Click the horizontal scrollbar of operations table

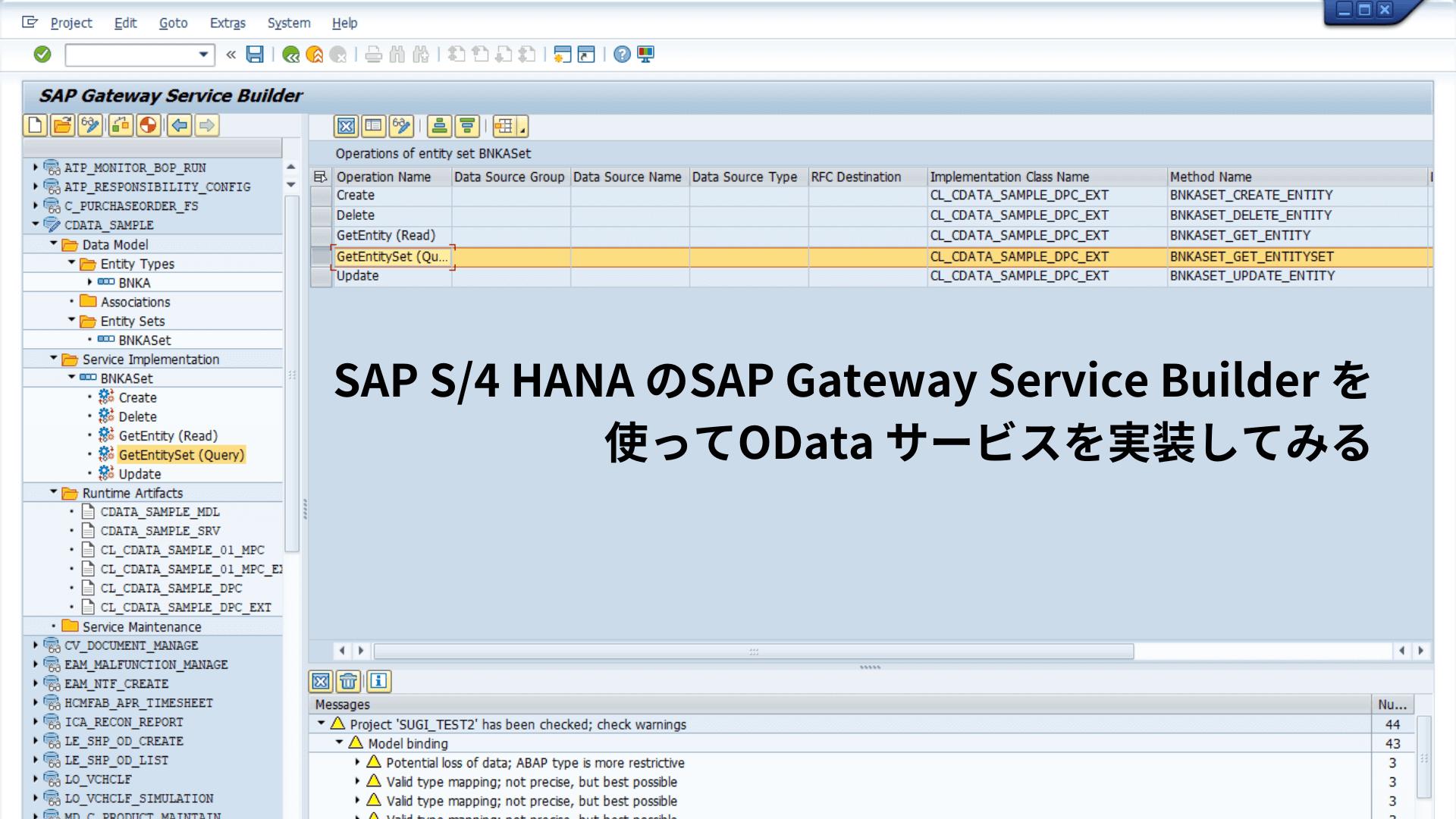coord(754,651)
